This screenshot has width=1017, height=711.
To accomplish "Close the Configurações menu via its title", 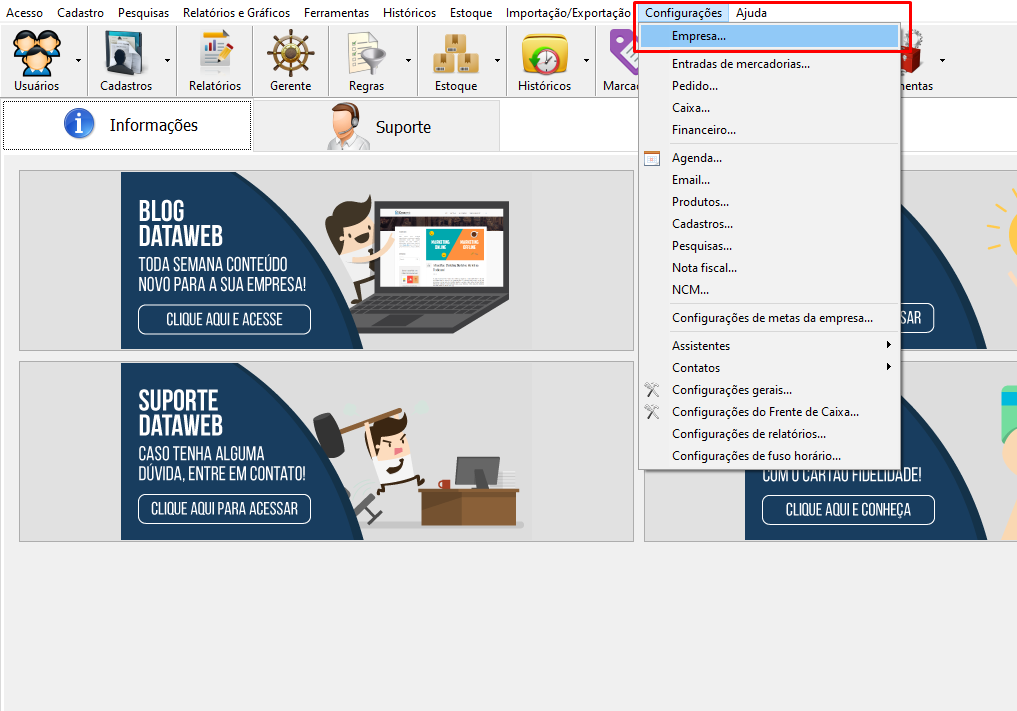I will (683, 13).
